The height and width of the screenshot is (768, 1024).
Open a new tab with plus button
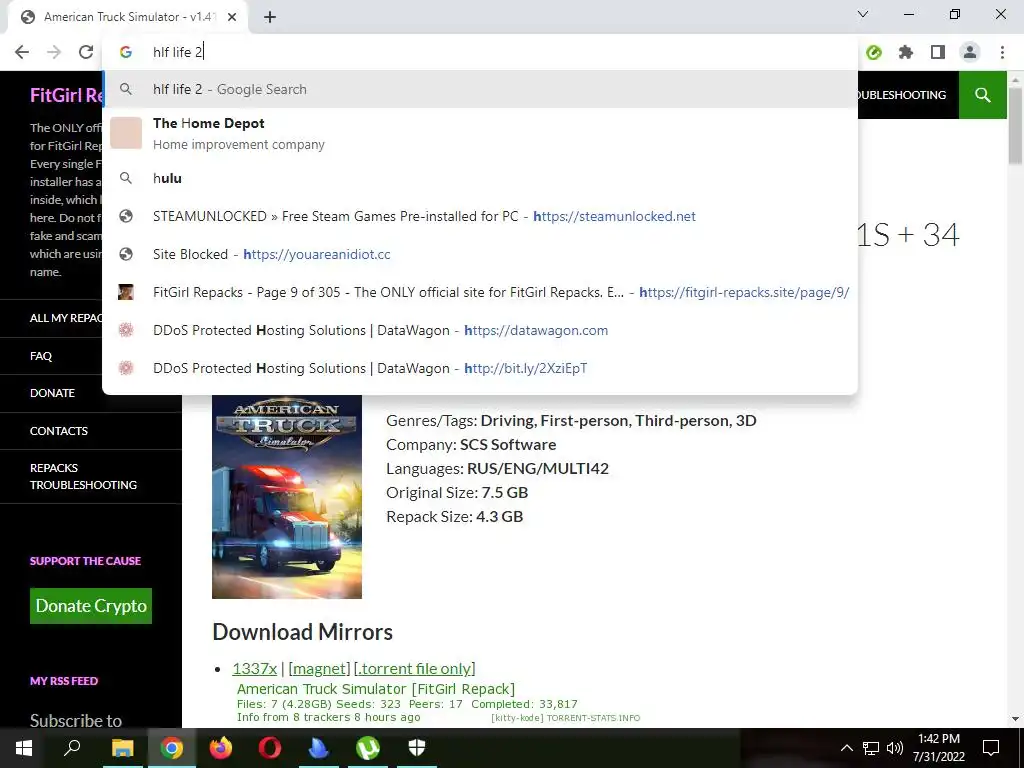(270, 17)
